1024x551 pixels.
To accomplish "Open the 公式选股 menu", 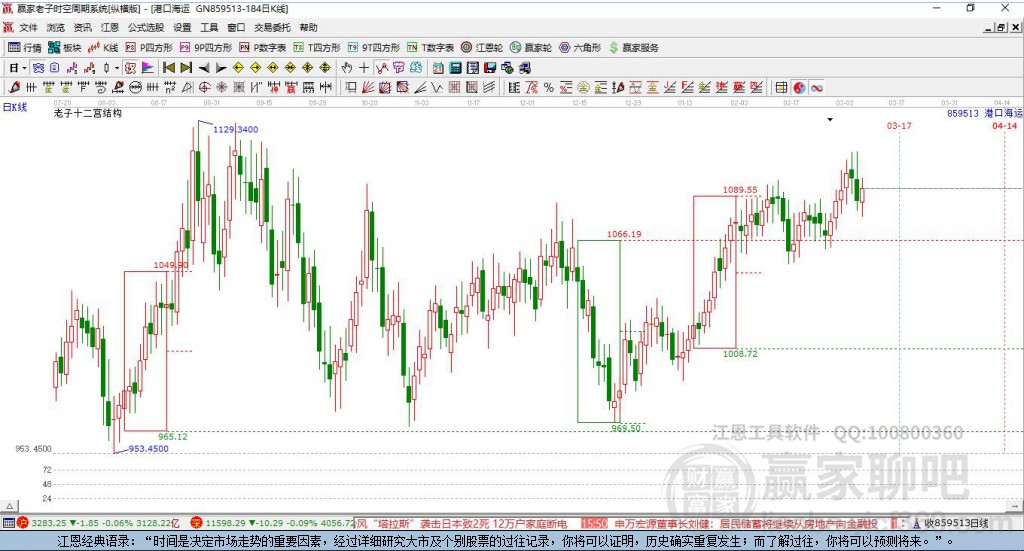I will [146, 27].
